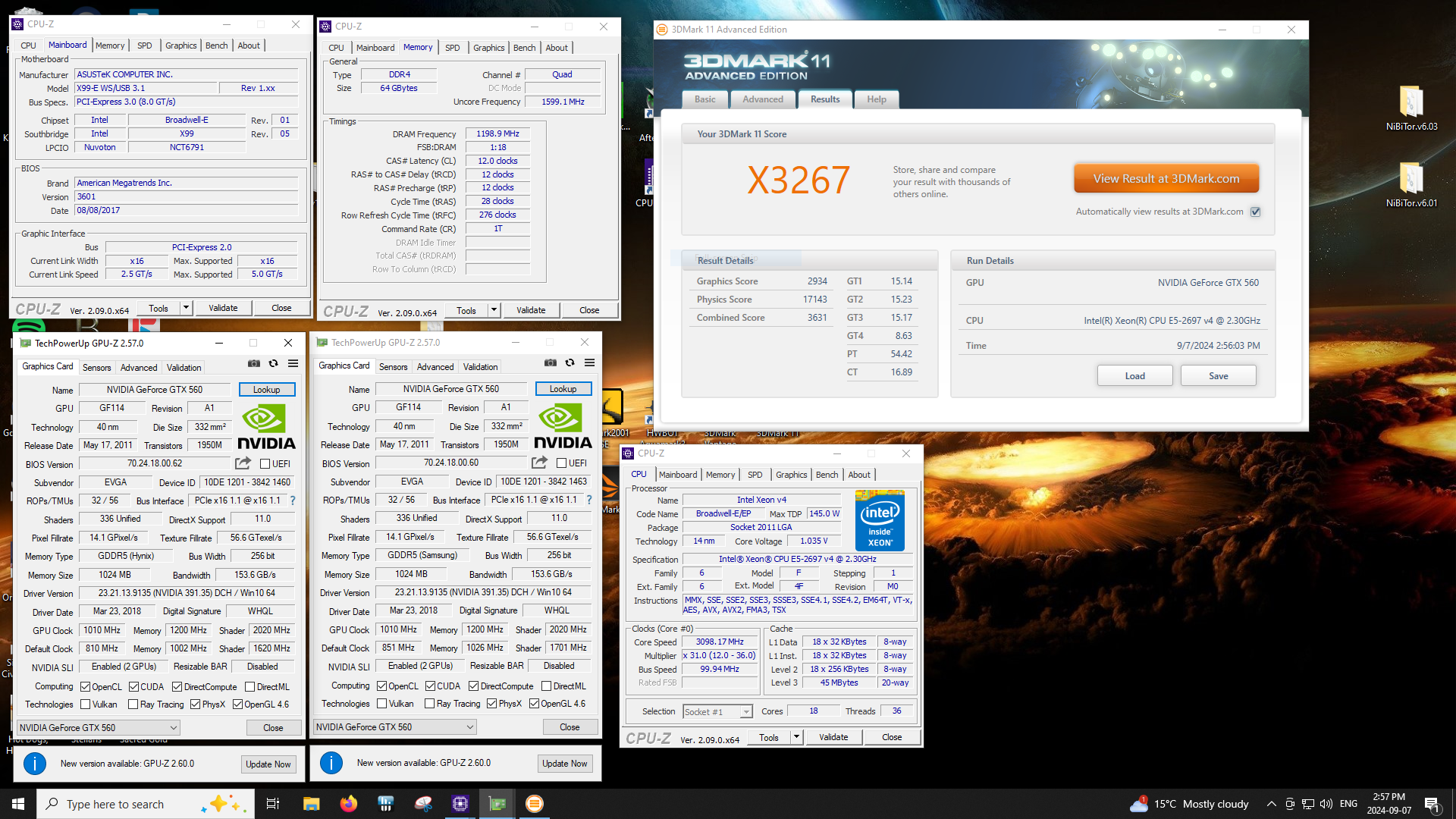The image size is (1456, 819).
Task: Click the BIOS share/export icon in left GPU-Z
Action: [x=243, y=463]
